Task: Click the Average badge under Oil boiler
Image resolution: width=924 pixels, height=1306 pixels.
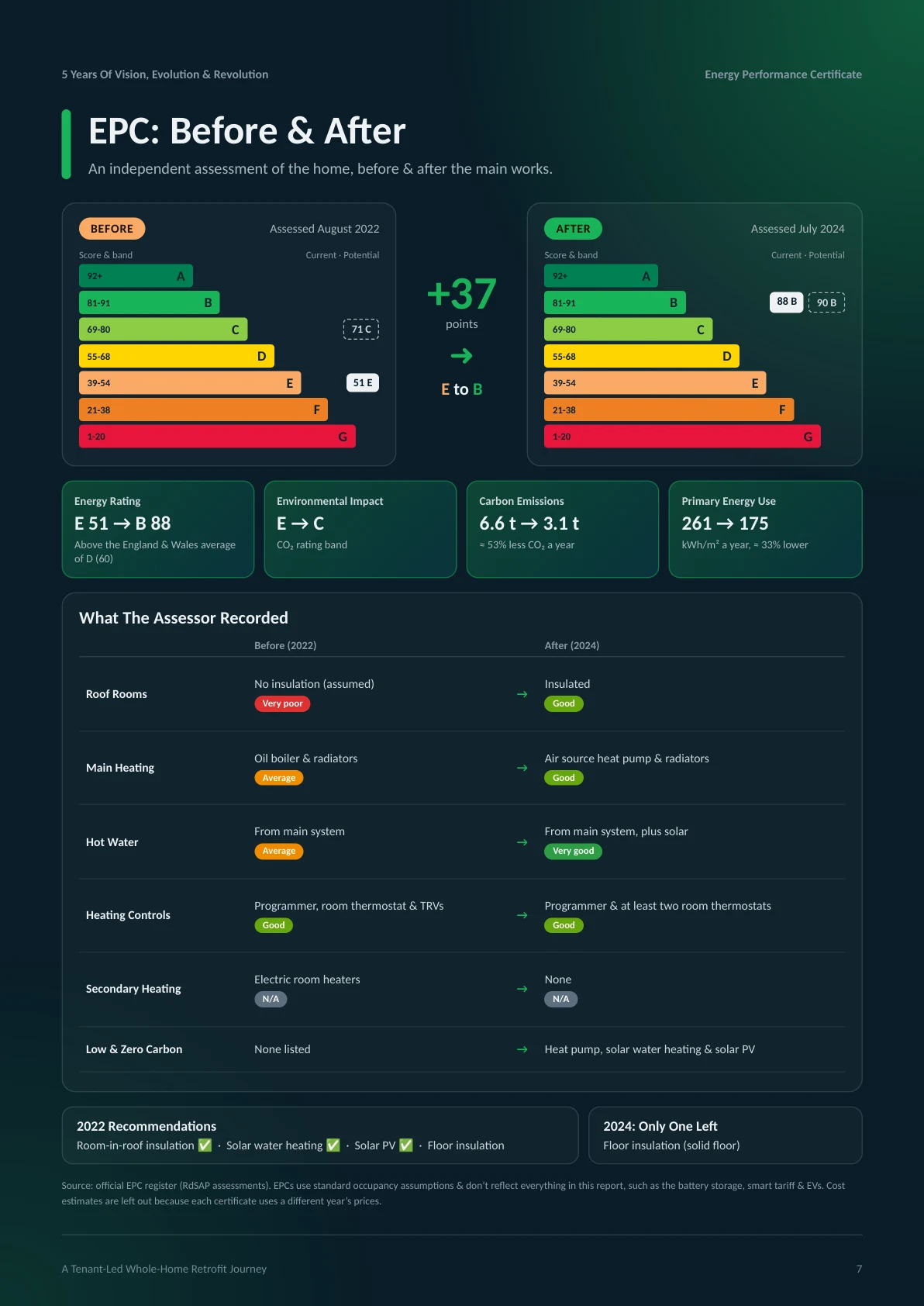Action: [279, 778]
